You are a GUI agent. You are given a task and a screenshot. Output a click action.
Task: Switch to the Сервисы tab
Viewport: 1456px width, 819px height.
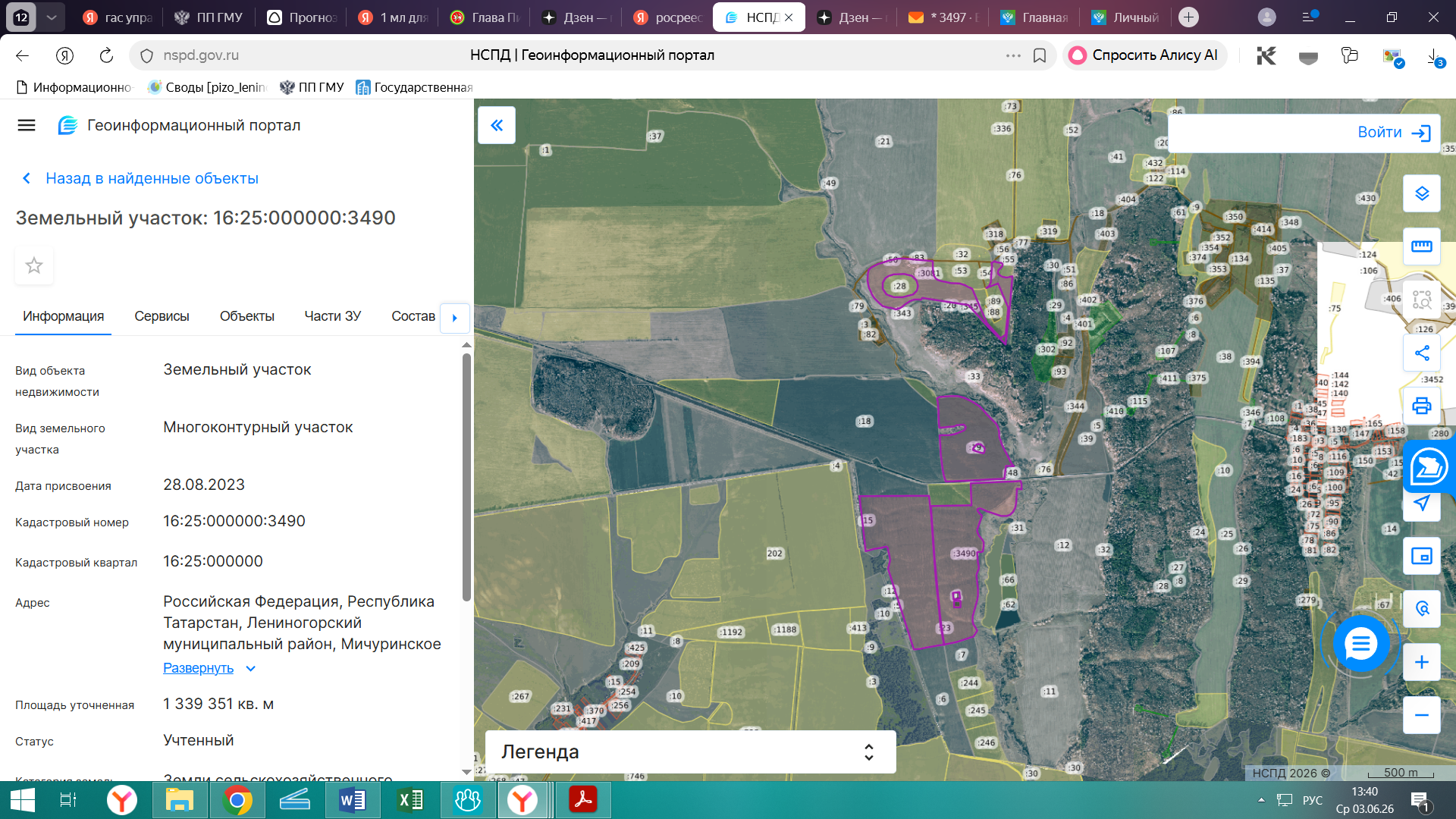(x=162, y=316)
